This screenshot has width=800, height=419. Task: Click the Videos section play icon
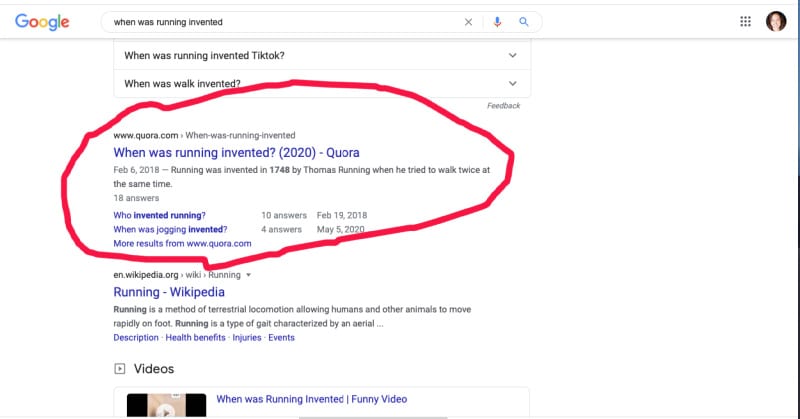pyautogui.click(x=119, y=368)
